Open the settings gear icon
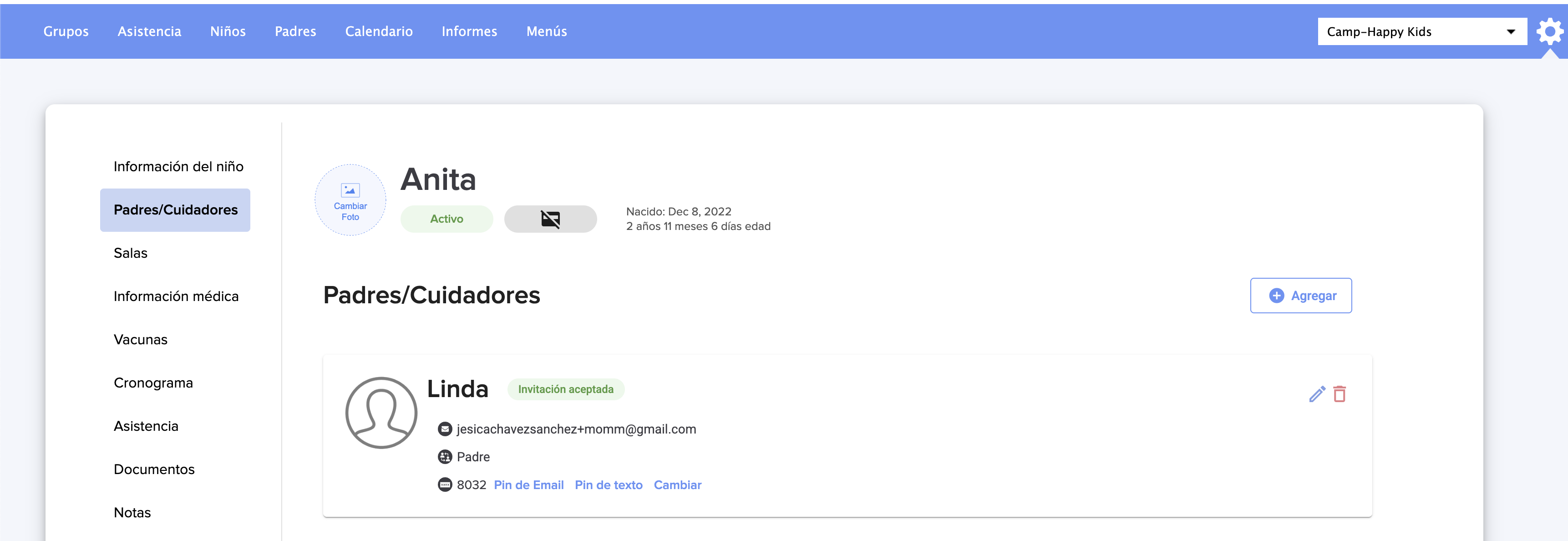 [1549, 31]
